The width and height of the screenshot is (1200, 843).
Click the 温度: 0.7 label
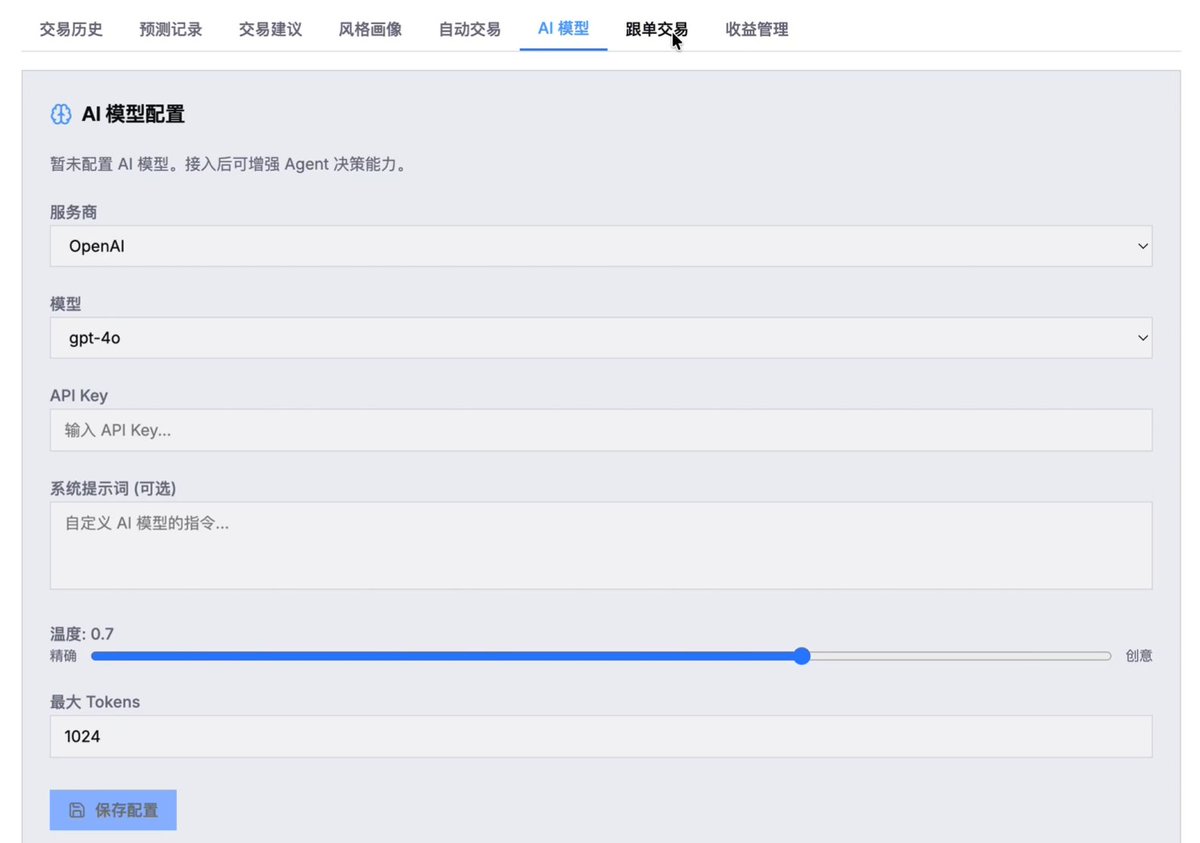tap(82, 634)
